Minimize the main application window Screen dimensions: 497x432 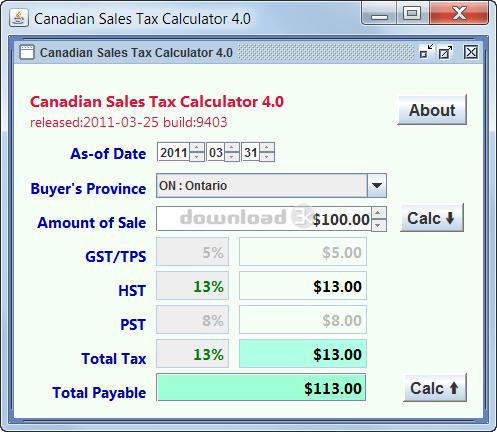coord(379,14)
